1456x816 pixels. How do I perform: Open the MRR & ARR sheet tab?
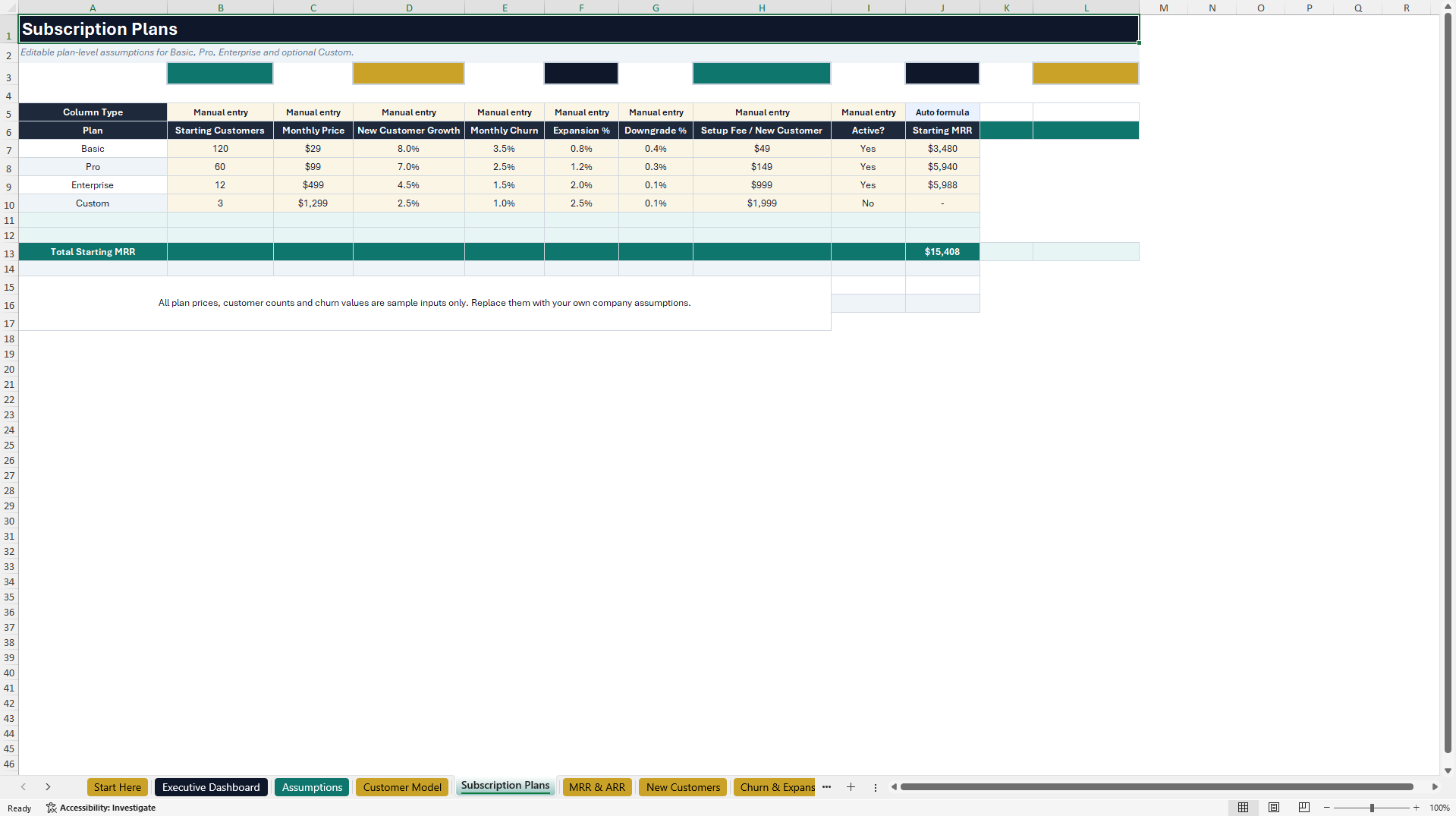pos(597,787)
